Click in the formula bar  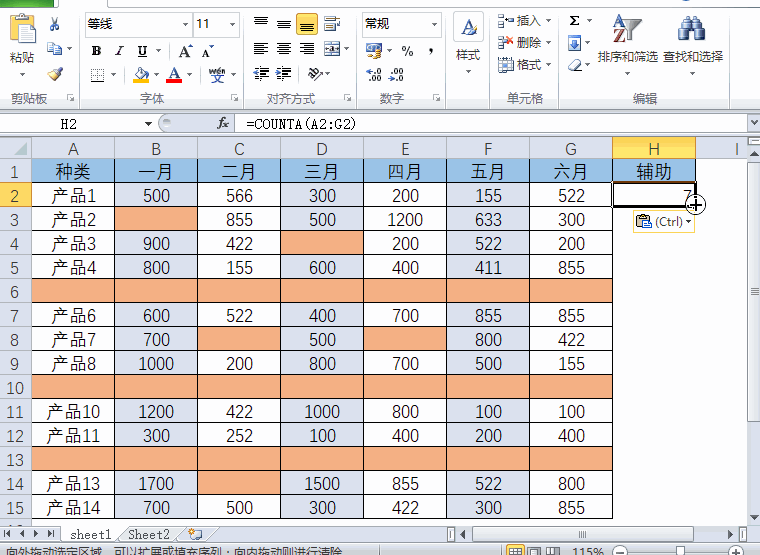pyautogui.click(x=491, y=124)
